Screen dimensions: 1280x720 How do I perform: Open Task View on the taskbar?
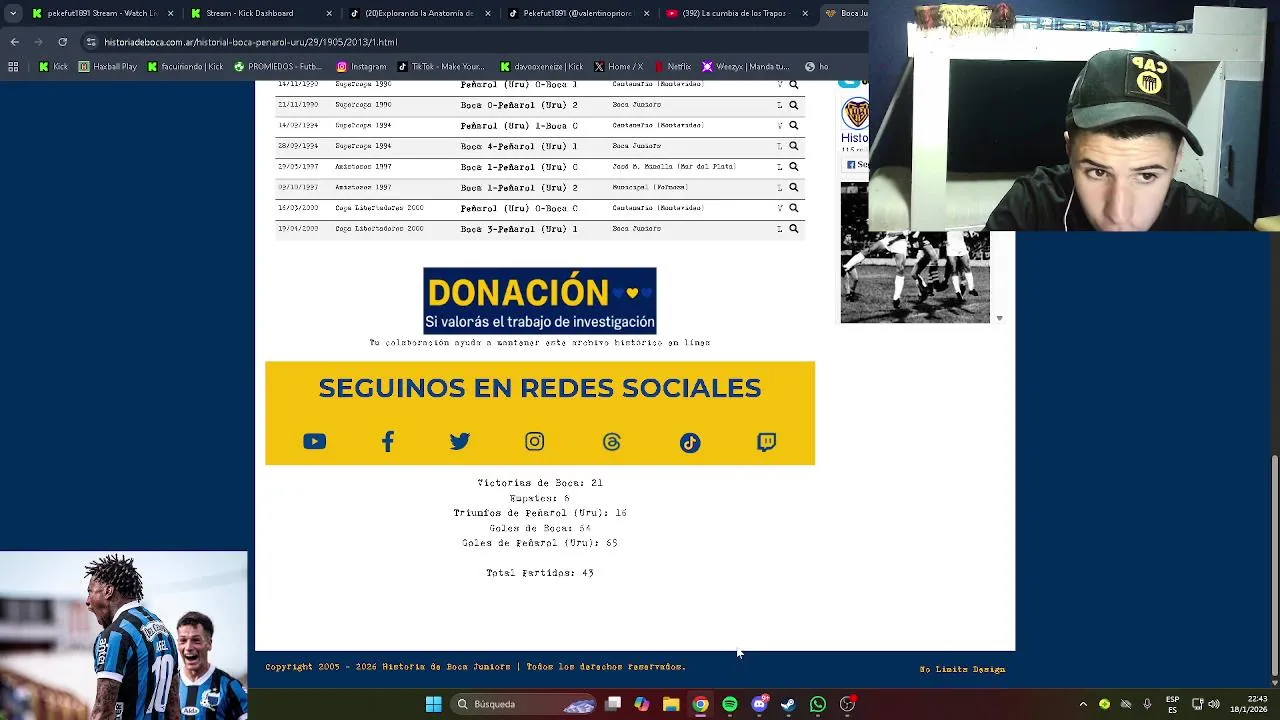coord(613,704)
